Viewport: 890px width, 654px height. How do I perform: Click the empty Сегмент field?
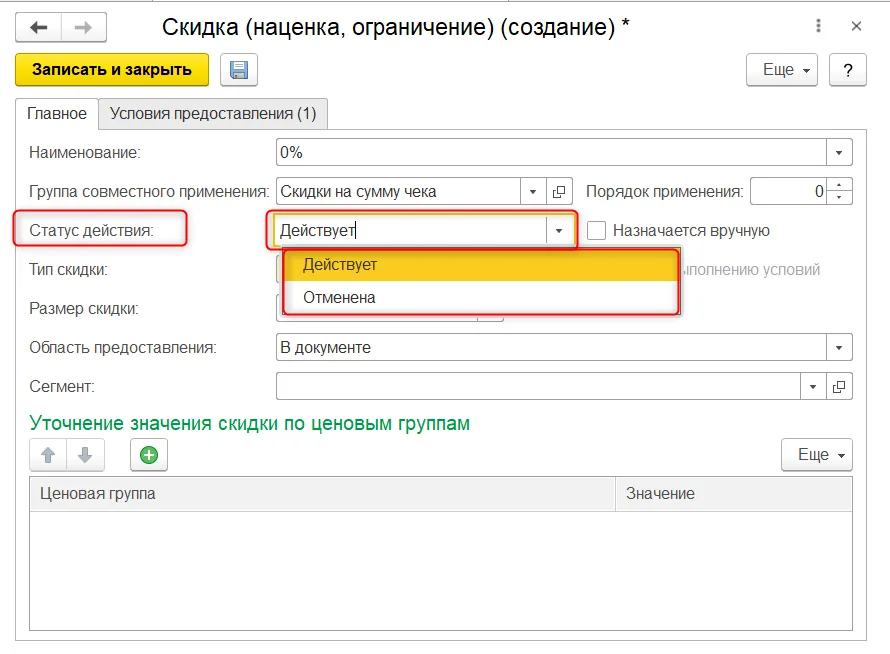point(538,387)
